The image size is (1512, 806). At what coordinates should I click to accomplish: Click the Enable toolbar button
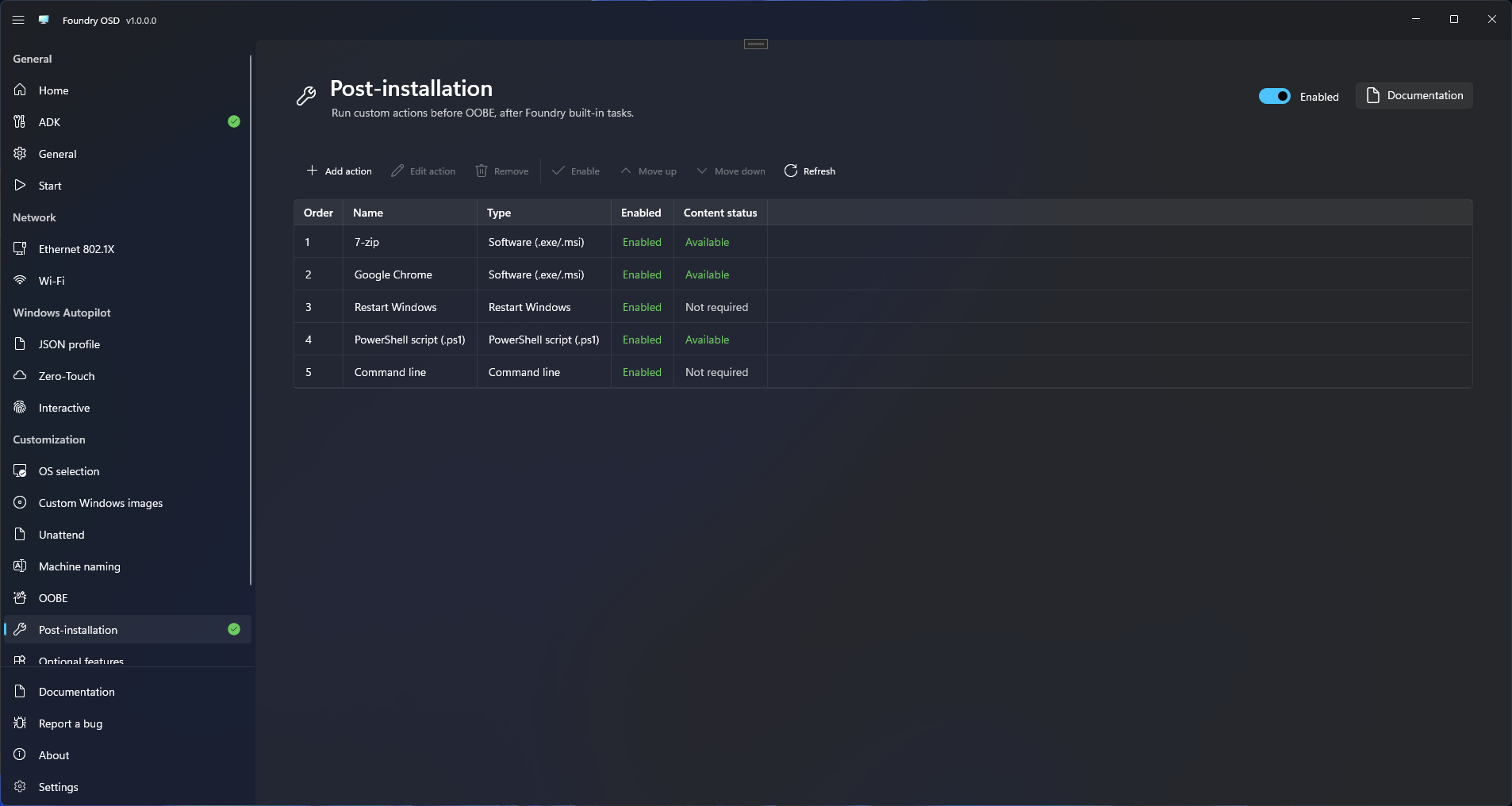coord(576,171)
